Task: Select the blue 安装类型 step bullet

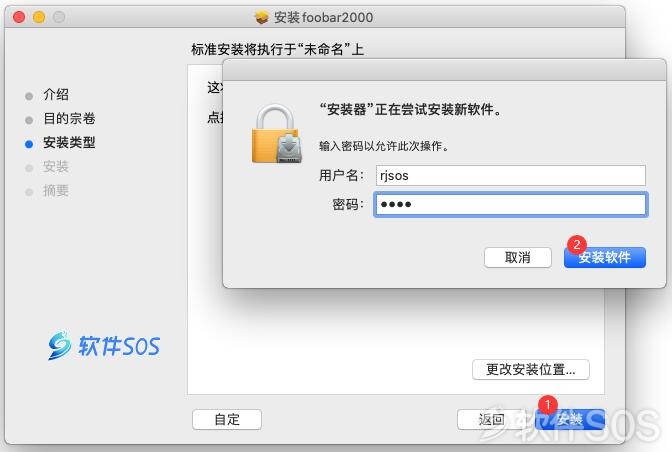Action: click(x=29, y=144)
